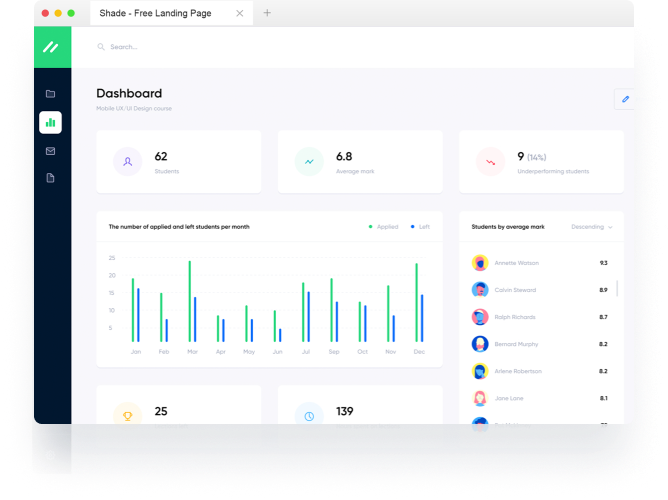The image size is (668, 500).
Task: Click the yellow trophy icon
Action: 127,416
